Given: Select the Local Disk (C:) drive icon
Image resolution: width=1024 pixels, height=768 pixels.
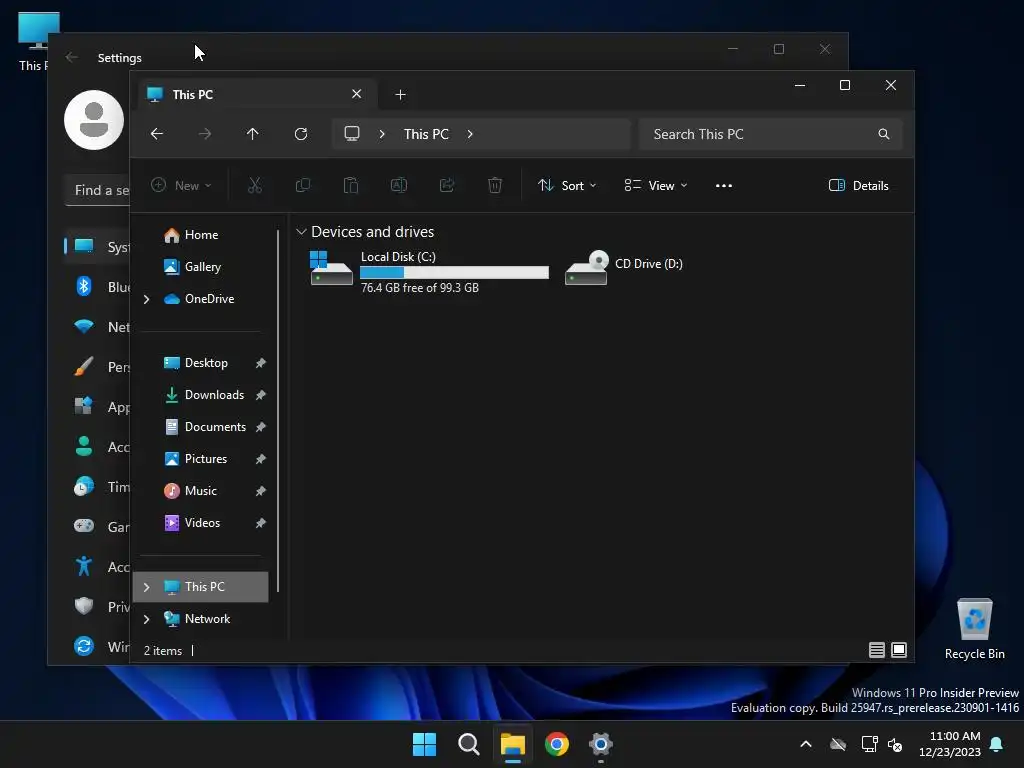Looking at the screenshot, I should pos(331,268).
